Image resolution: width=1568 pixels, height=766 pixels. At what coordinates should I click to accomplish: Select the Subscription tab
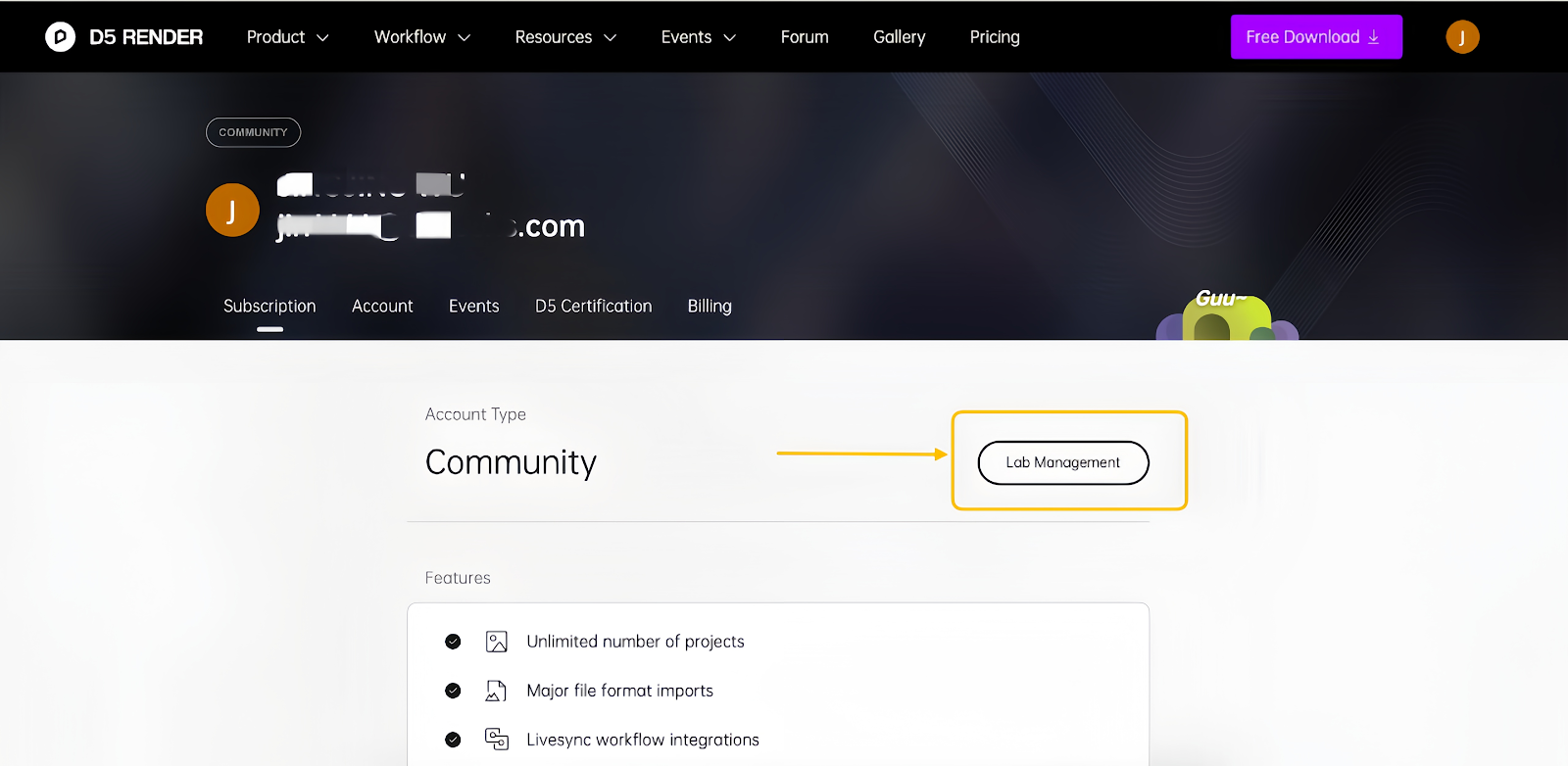(269, 307)
